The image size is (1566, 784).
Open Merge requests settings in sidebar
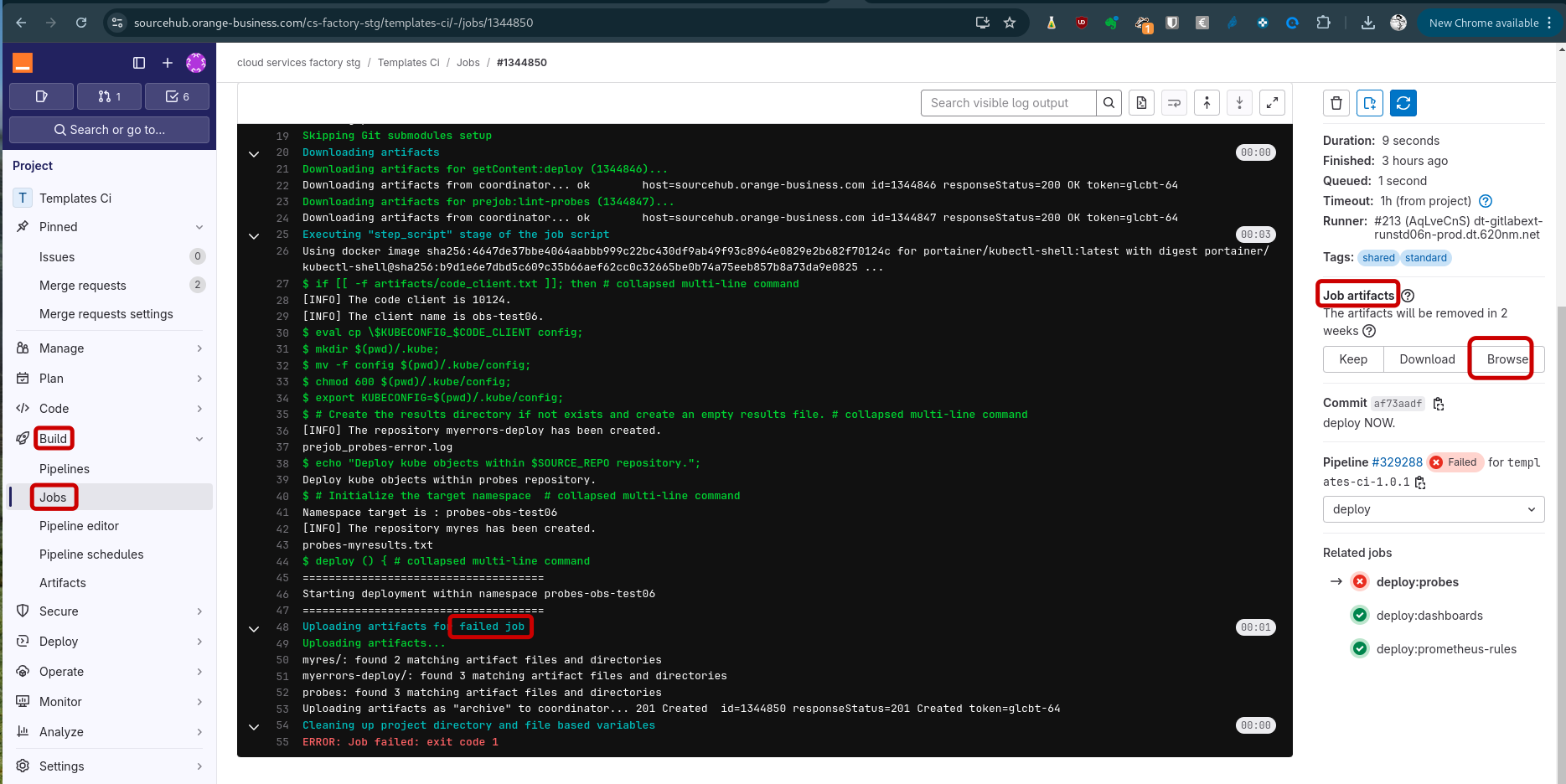click(111, 314)
